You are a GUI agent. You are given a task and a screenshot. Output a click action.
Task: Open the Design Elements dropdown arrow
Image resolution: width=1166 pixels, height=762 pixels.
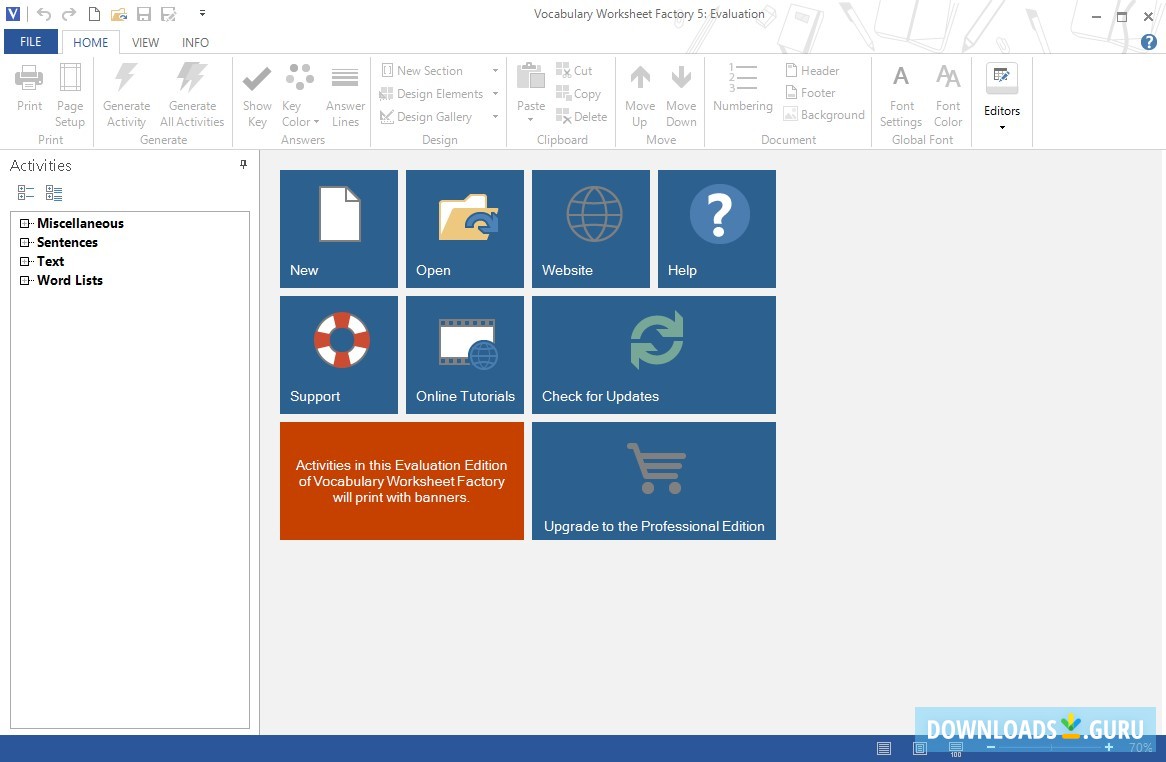(x=495, y=94)
